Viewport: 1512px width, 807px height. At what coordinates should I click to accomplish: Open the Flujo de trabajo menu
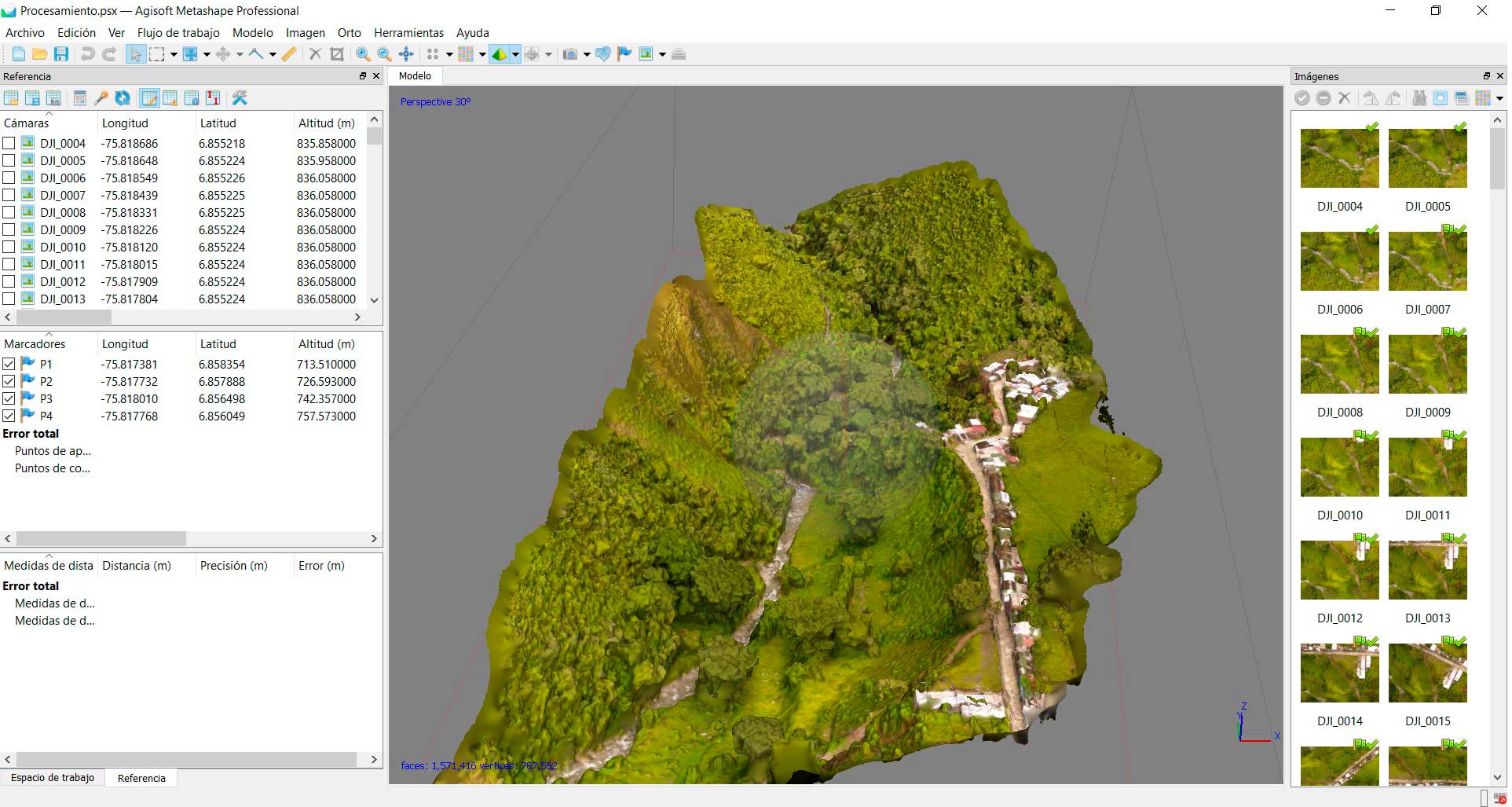(178, 33)
